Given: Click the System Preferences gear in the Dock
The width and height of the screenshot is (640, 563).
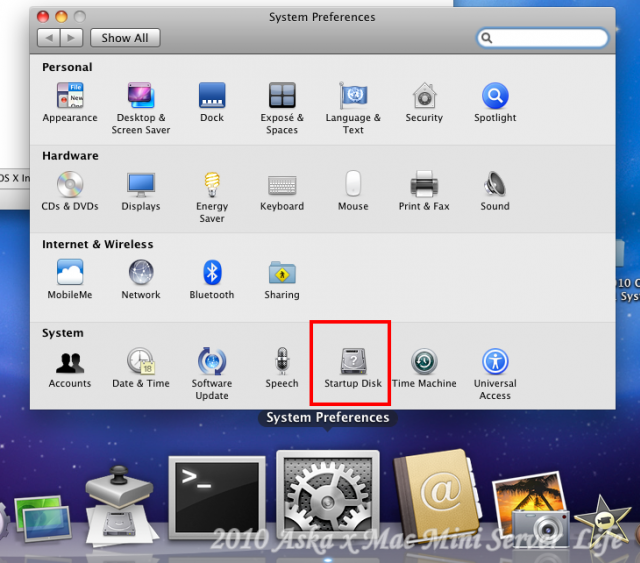Looking at the screenshot, I should pyautogui.click(x=328, y=494).
